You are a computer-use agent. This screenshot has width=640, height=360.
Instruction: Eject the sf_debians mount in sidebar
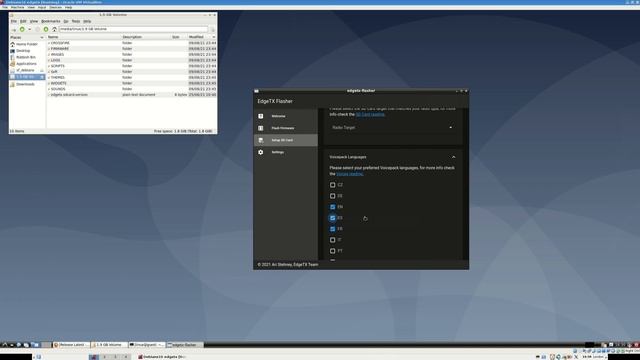(42, 70)
